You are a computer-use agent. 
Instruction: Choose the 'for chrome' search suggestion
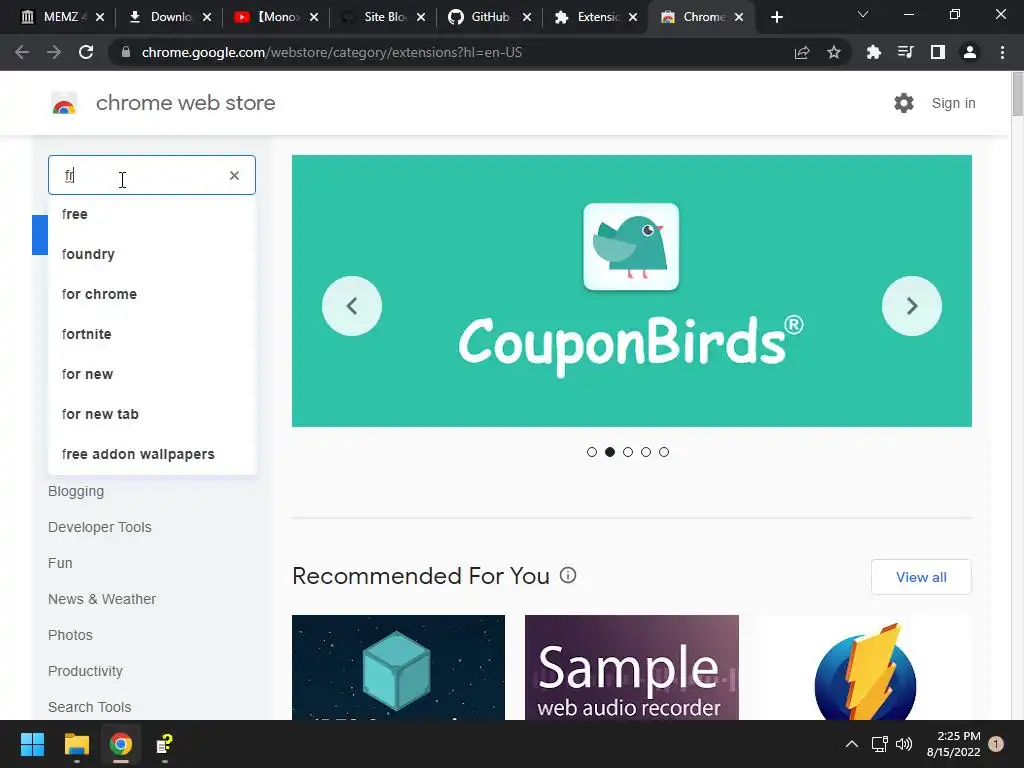coord(152,294)
